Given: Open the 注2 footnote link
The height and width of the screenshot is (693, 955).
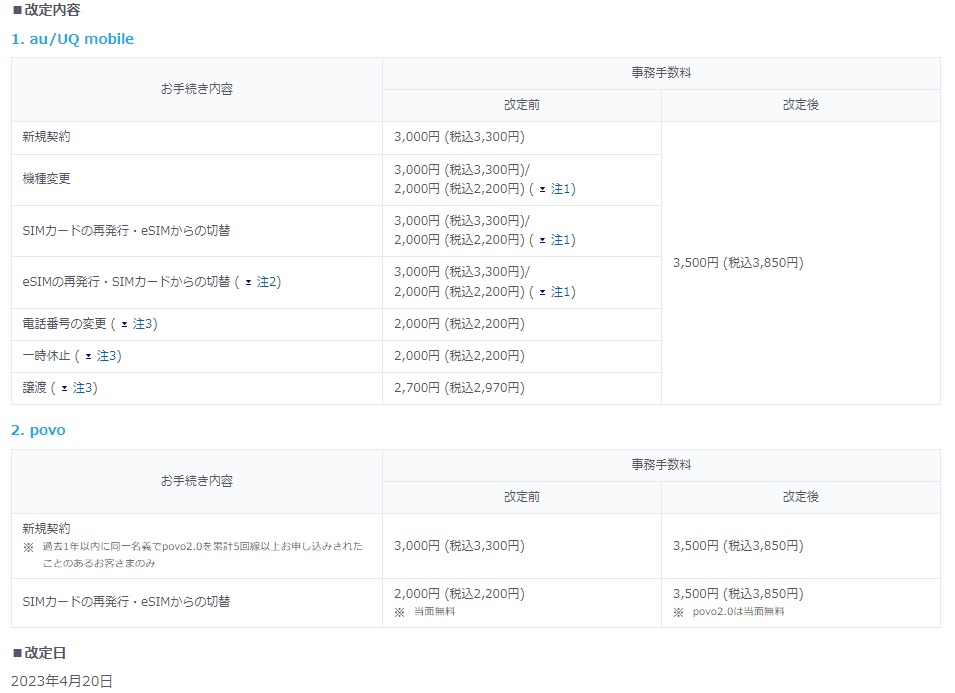Looking at the screenshot, I should 269,281.
